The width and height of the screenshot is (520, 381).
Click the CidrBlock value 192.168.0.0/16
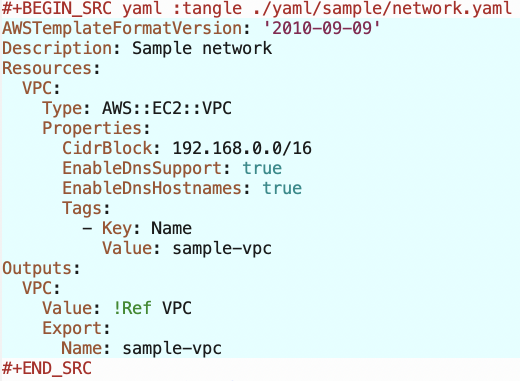(x=242, y=148)
